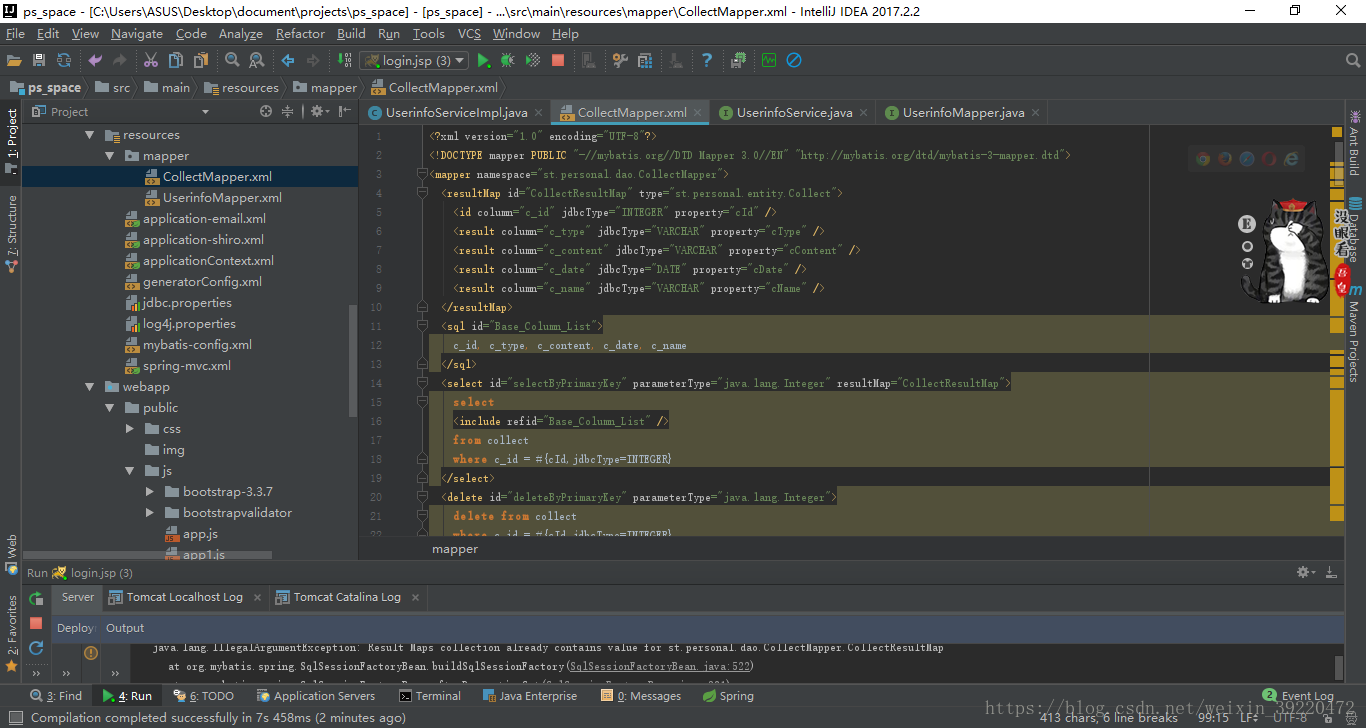Click the navigate Back arrow

[x=288, y=60]
